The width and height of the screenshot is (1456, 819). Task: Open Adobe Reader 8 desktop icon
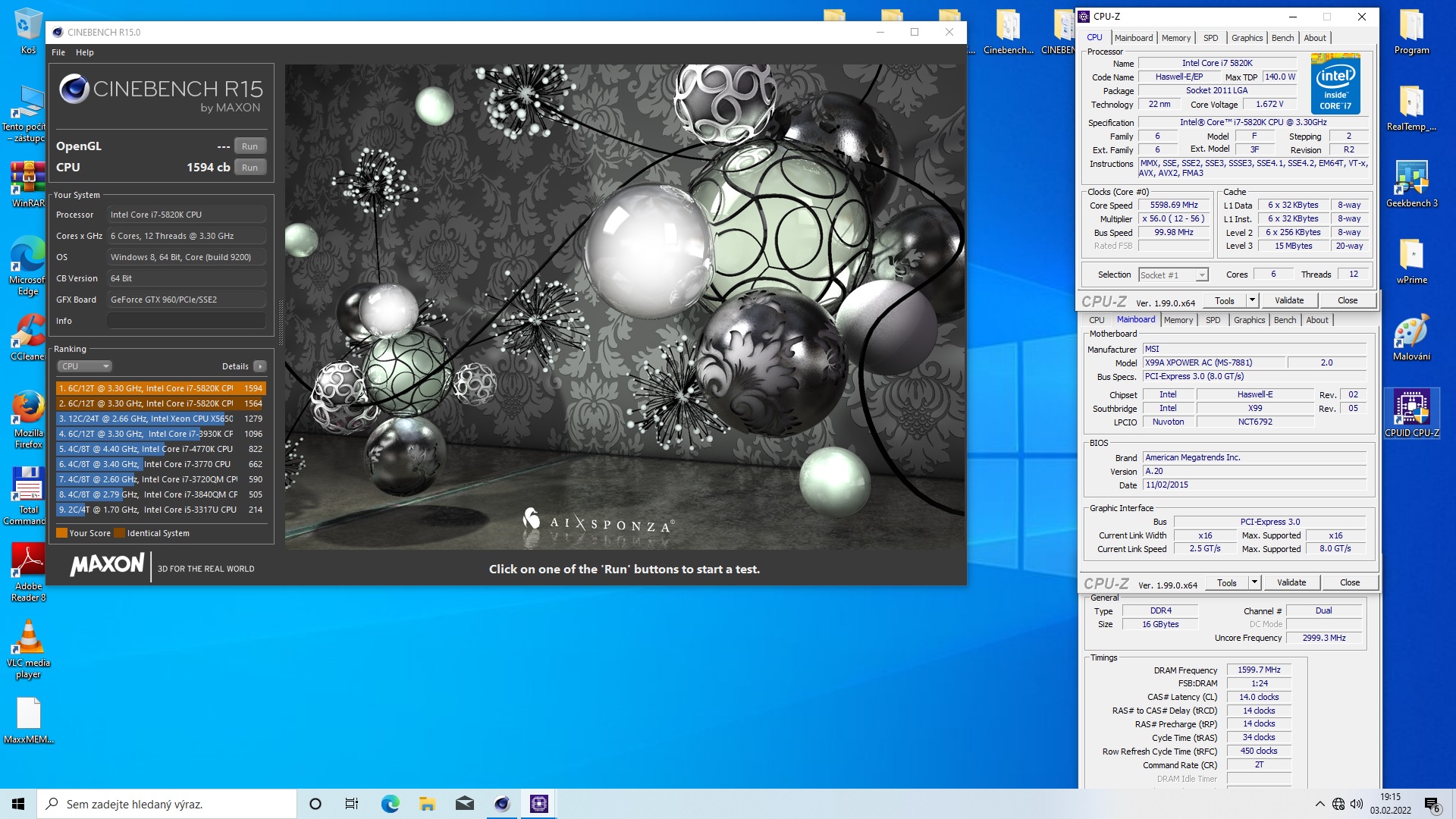click(28, 573)
